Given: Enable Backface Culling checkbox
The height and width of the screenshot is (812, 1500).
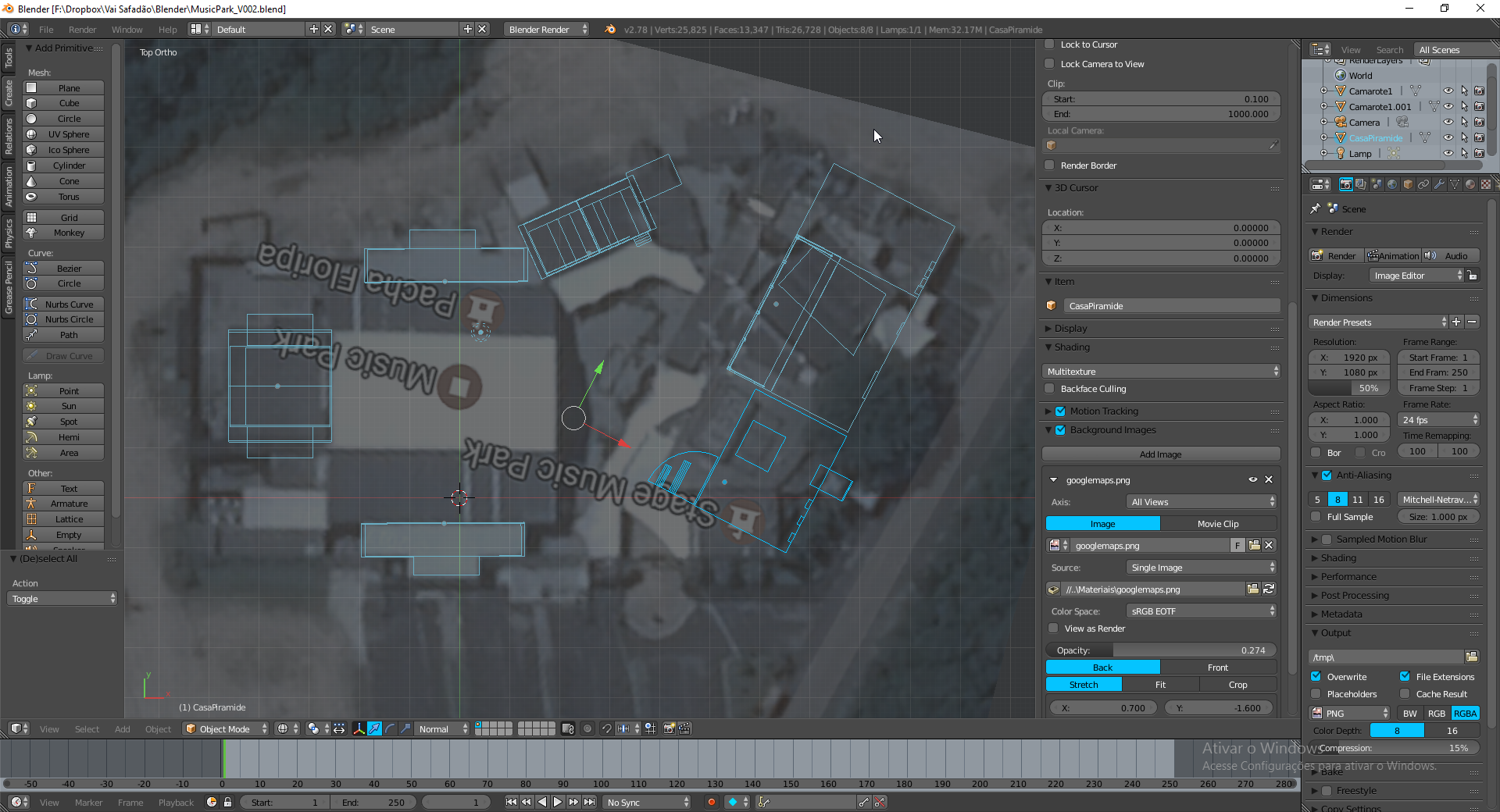Looking at the screenshot, I should click(x=1050, y=389).
